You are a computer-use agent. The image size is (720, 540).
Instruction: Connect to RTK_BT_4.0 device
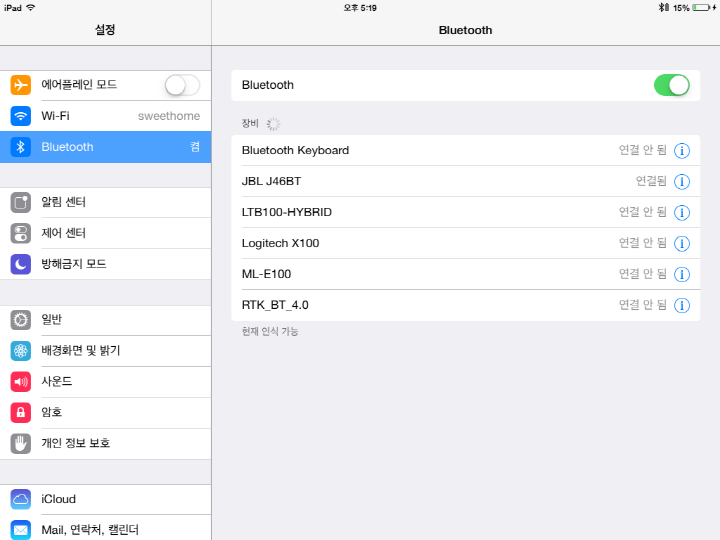tap(466, 305)
